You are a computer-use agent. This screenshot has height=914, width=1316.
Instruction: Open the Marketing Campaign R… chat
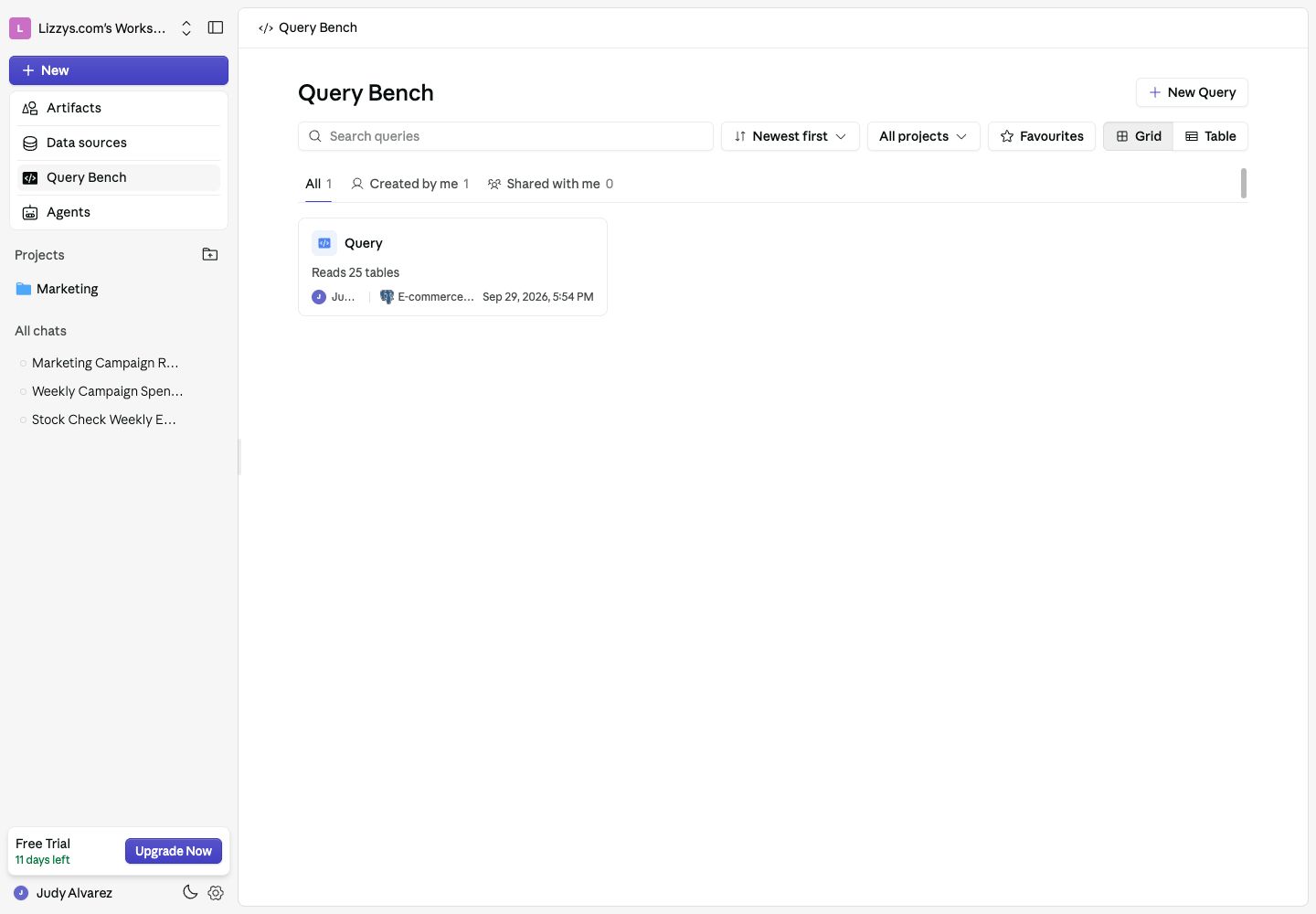click(105, 363)
